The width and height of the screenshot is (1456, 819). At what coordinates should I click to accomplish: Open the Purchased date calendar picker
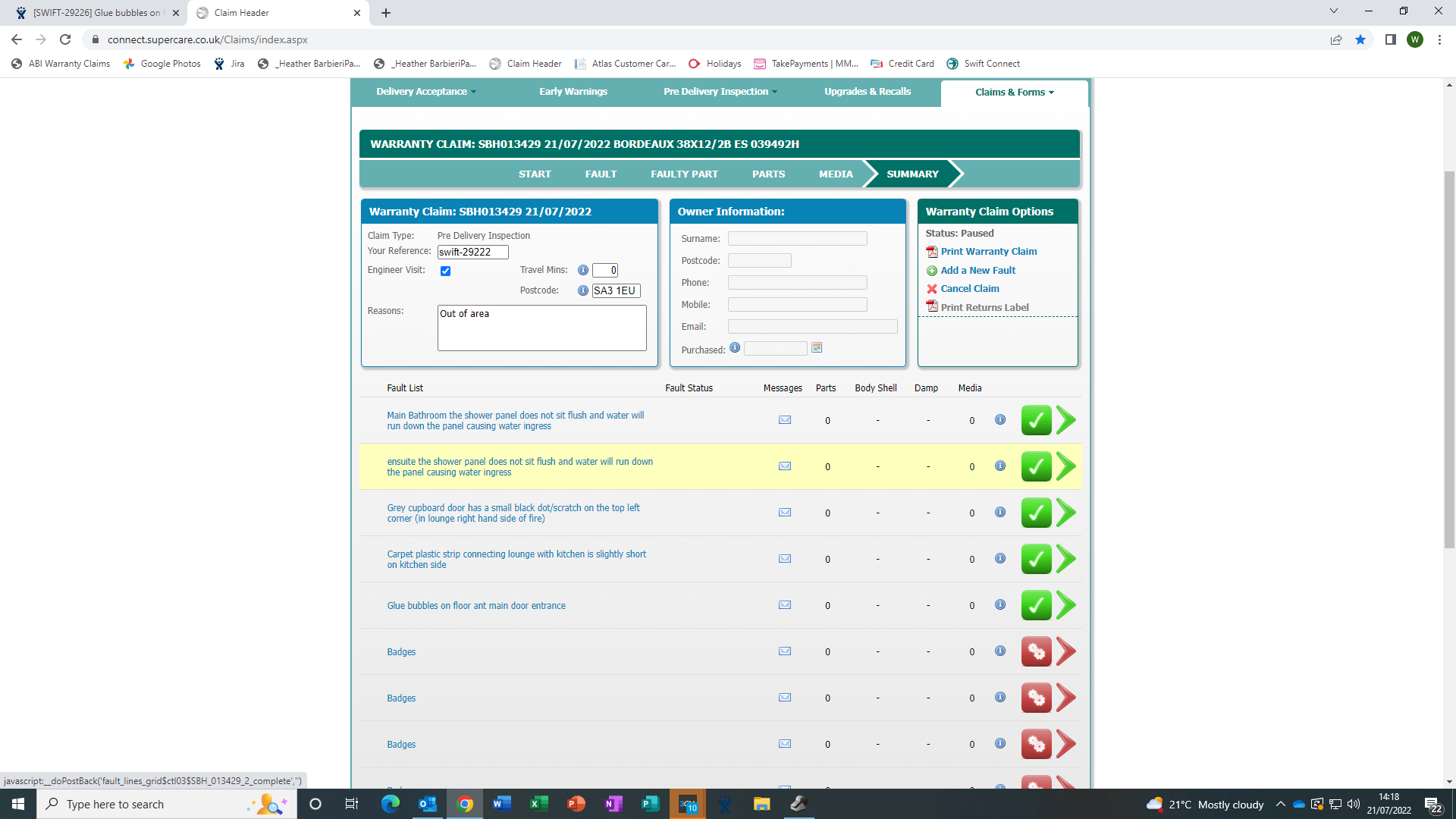tap(817, 348)
